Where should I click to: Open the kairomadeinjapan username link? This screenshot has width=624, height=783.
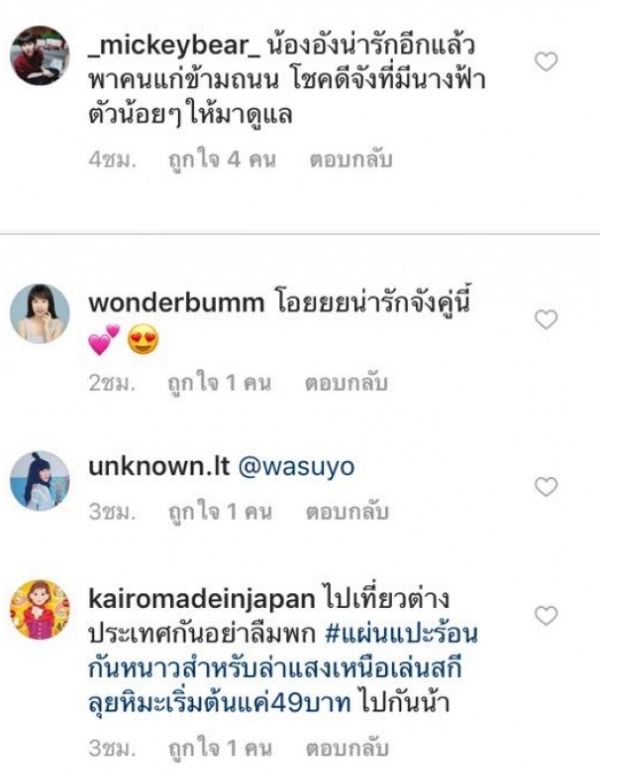click(x=202, y=599)
